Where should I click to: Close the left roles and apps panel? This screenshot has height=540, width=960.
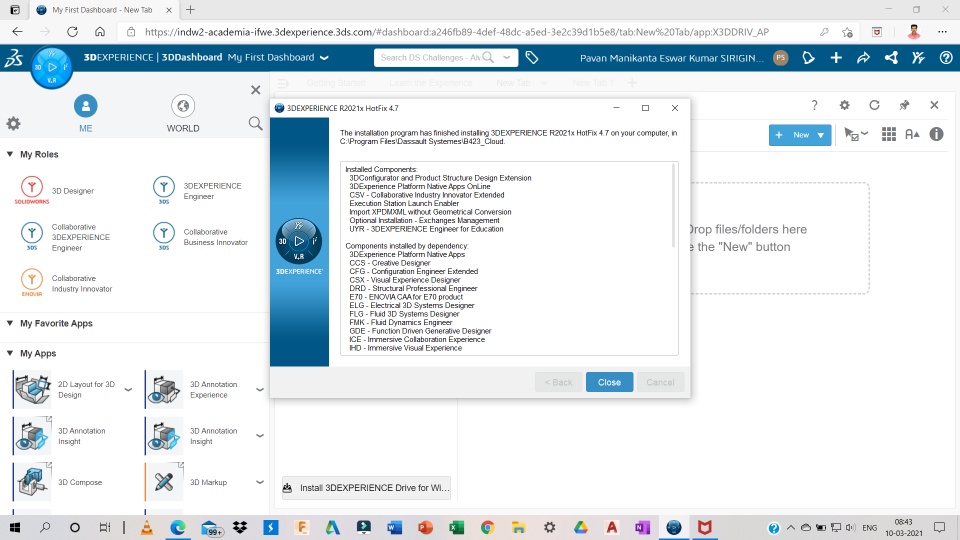click(x=256, y=90)
